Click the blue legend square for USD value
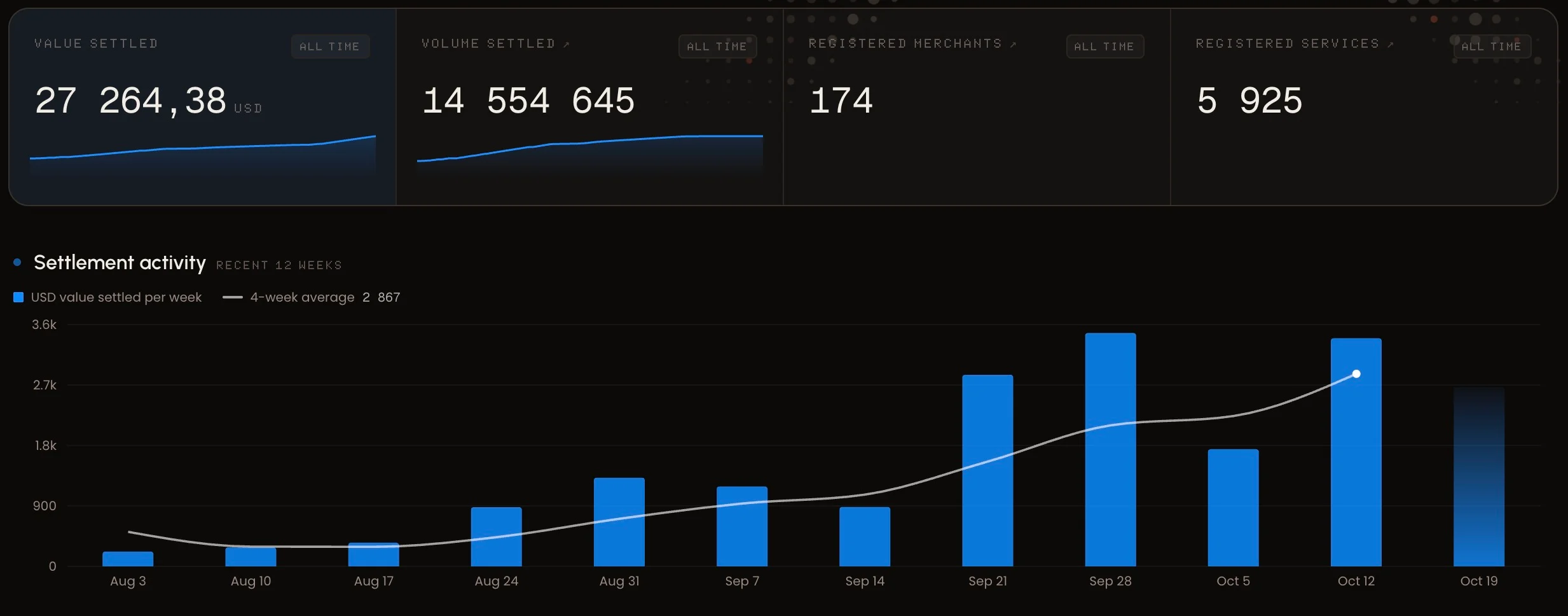Screen dimensions: 1568x616 [18, 297]
